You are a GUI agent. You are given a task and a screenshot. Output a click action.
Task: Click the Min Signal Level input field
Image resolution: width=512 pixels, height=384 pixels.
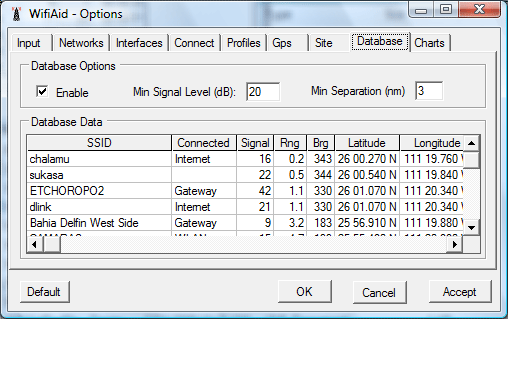point(263,92)
